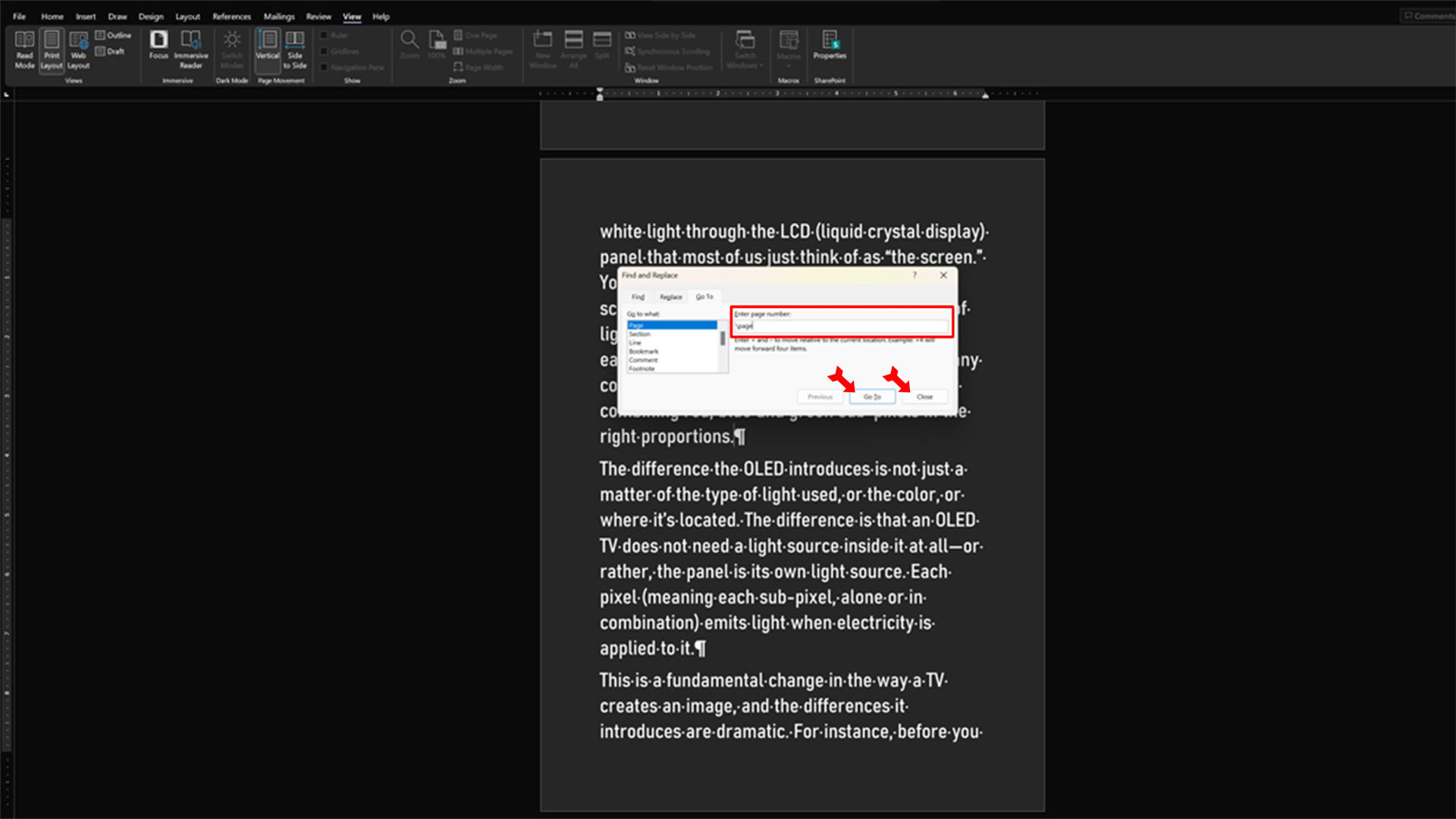This screenshot has width=1456, height=819.
Task: Activate Focus mode
Action: pyautogui.click(x=158, y=45)
